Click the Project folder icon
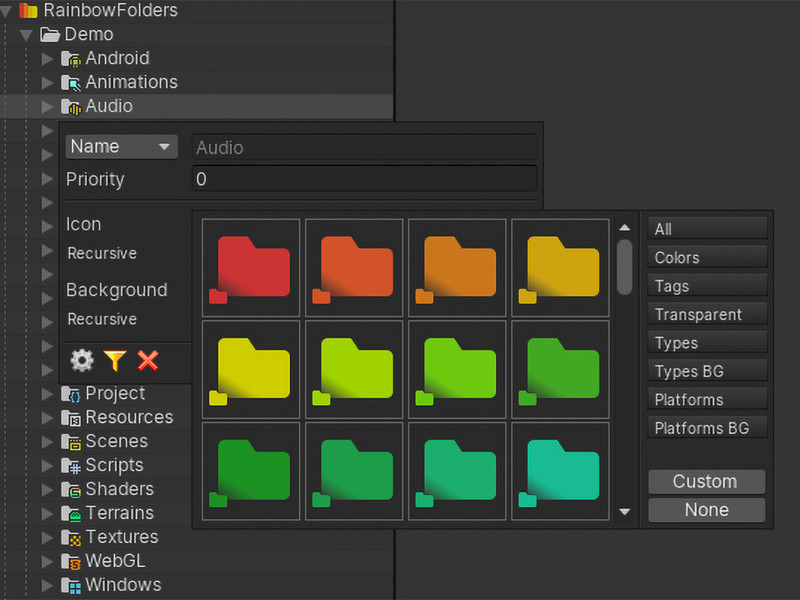Image resolution: width=800 pixels, height=600 pixels. coord(70,394)
